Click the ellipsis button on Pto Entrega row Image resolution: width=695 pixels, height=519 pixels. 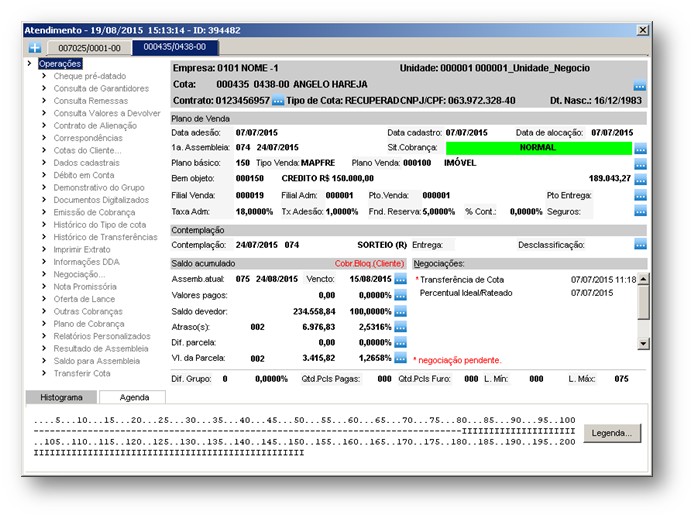[x=640, y=195]
